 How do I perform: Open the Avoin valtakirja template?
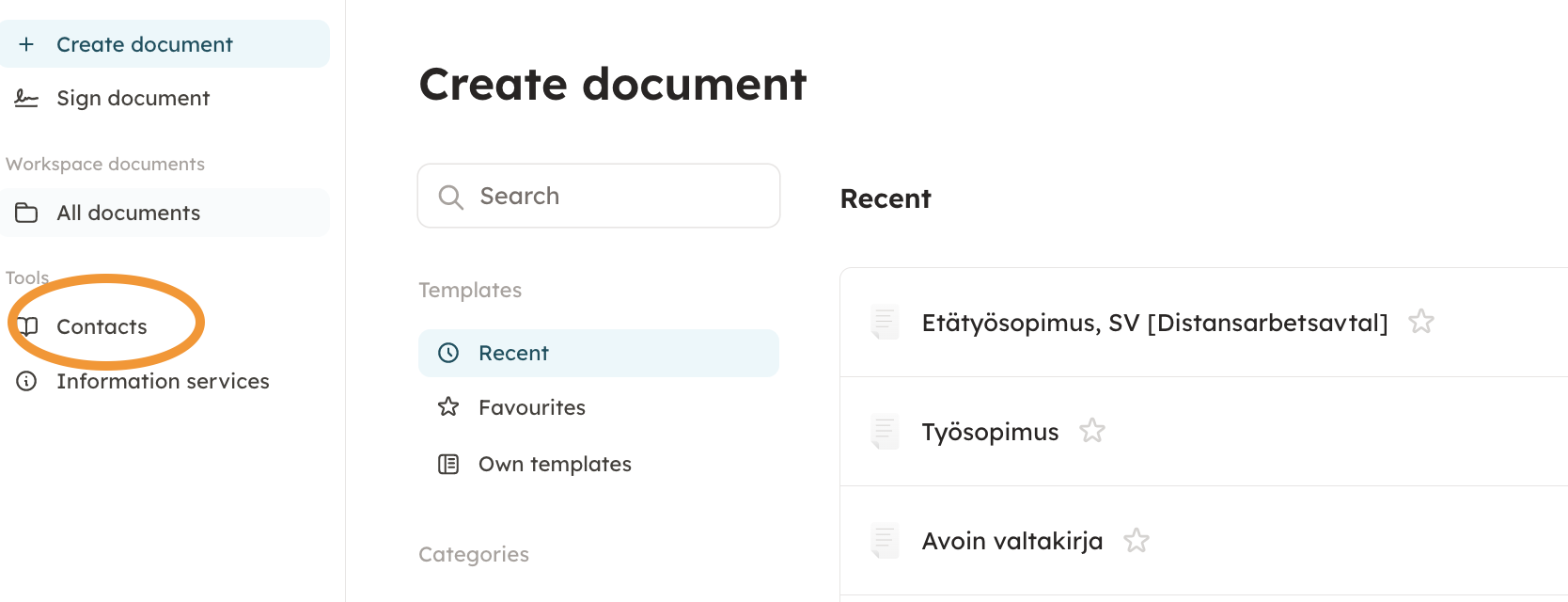point(1011,541)
